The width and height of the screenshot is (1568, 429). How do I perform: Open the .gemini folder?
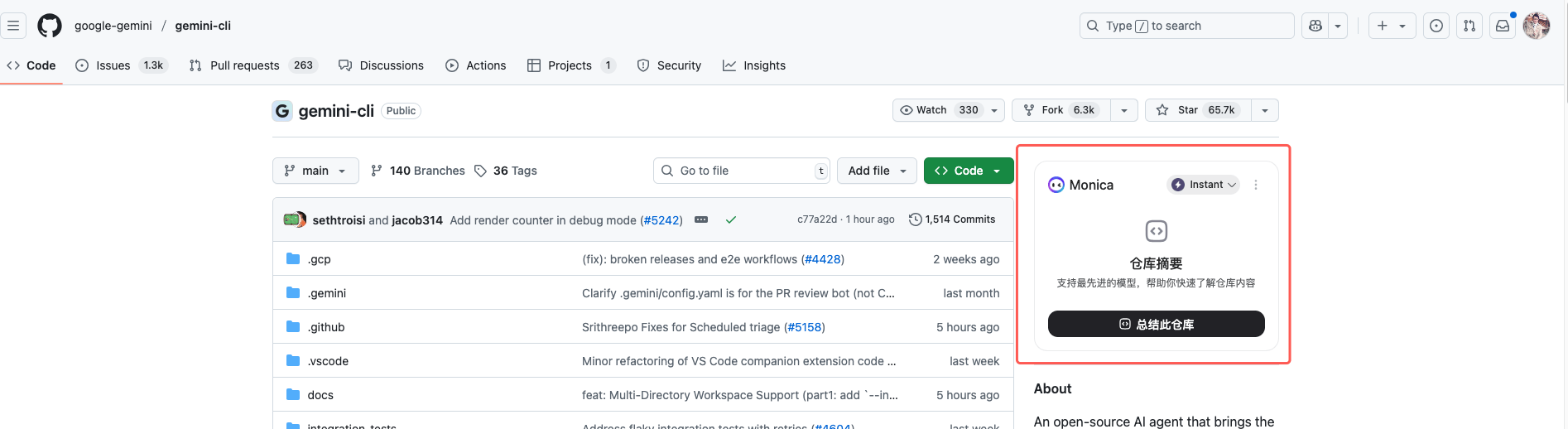(327, 293)
